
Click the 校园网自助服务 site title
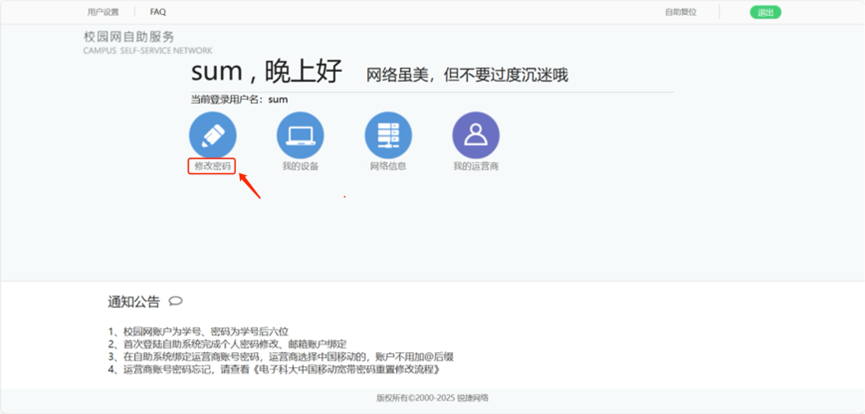[x=133, y=37]
